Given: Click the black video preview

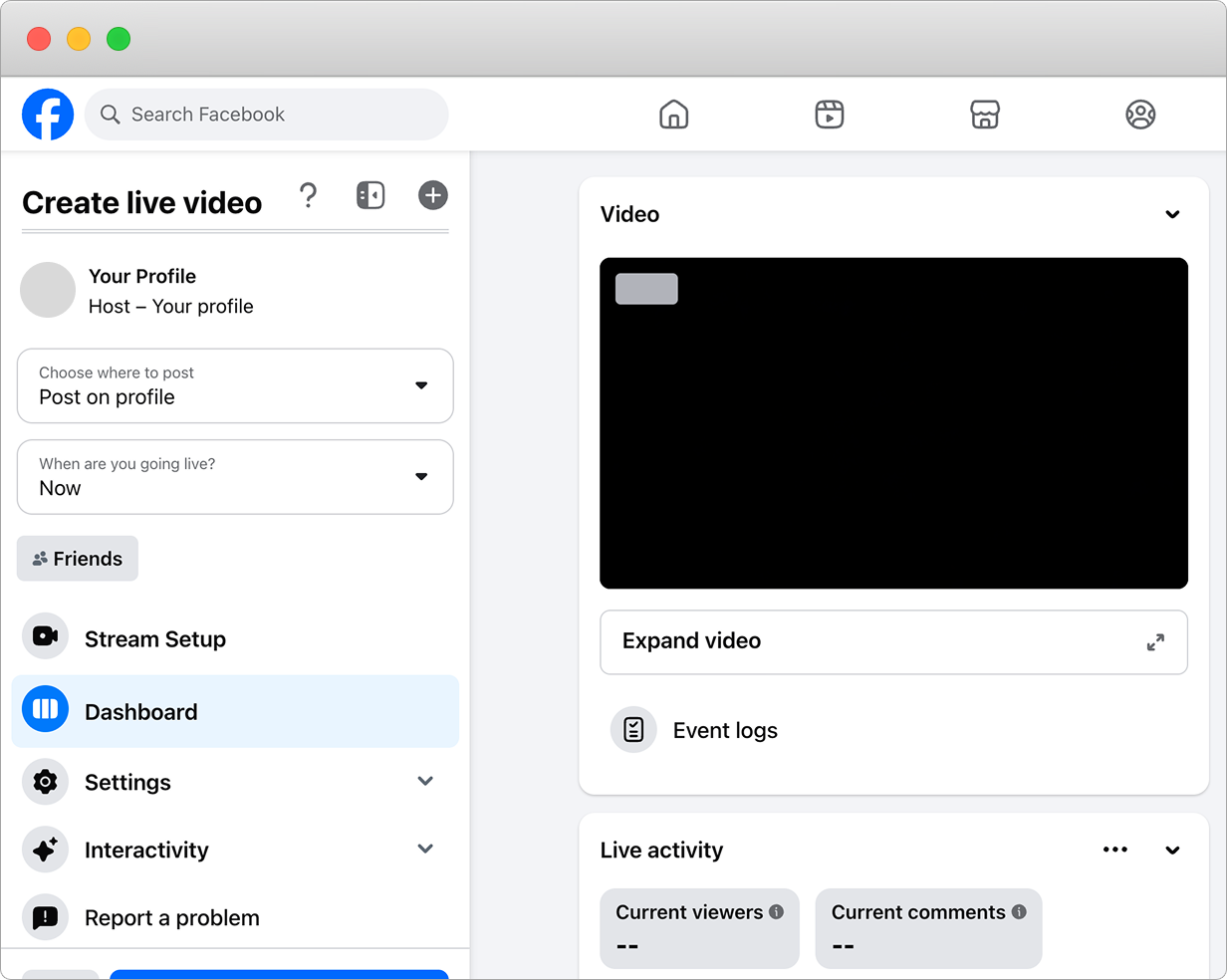Looking at the screenshot, I should point(893,423).
